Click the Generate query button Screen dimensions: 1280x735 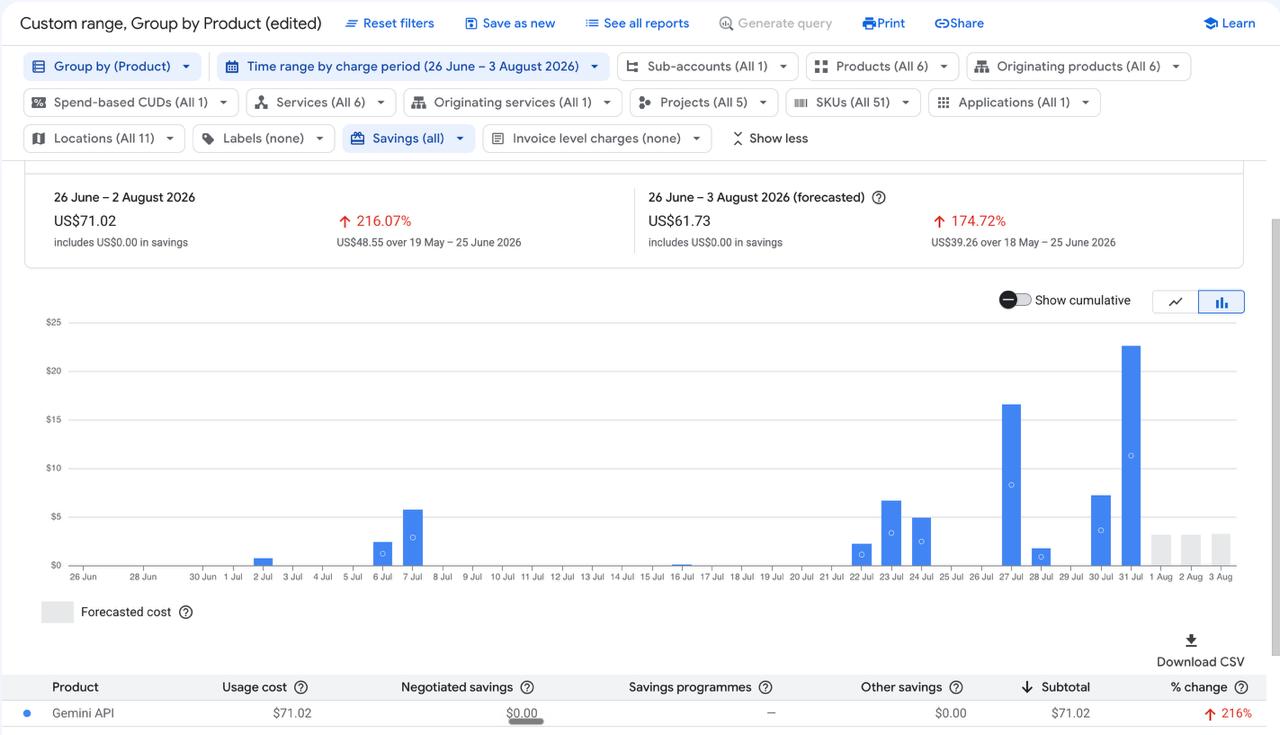[x=775, y=23]
